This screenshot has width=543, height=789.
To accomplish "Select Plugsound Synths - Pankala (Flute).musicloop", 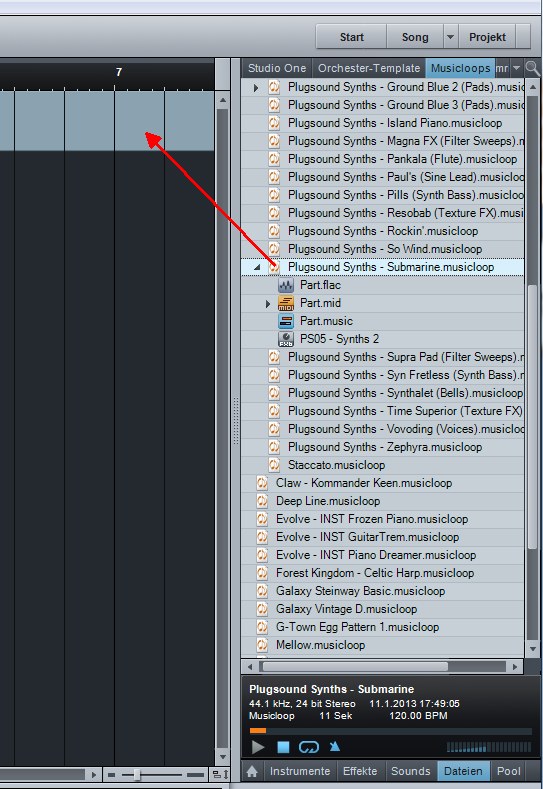I will pyautogui.click(x=382, y=159).
